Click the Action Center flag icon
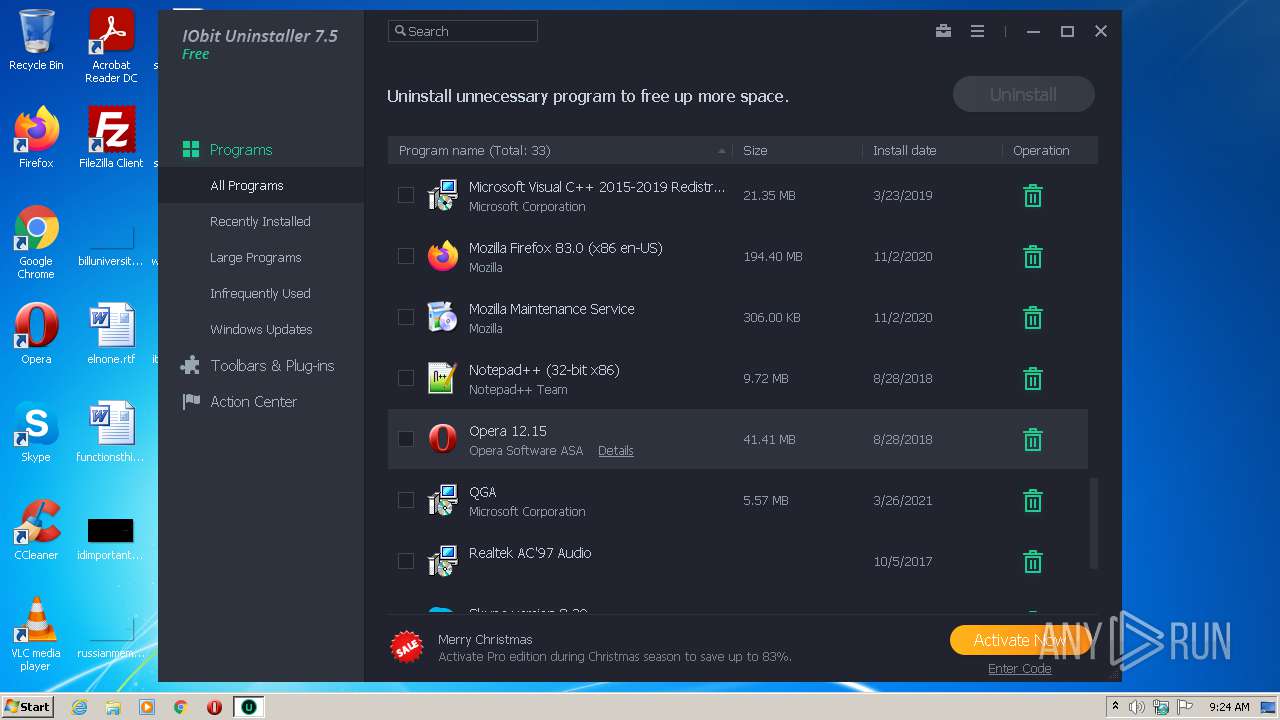The height and width of the screenshot is (720, 1280). (x=190, y=402)
